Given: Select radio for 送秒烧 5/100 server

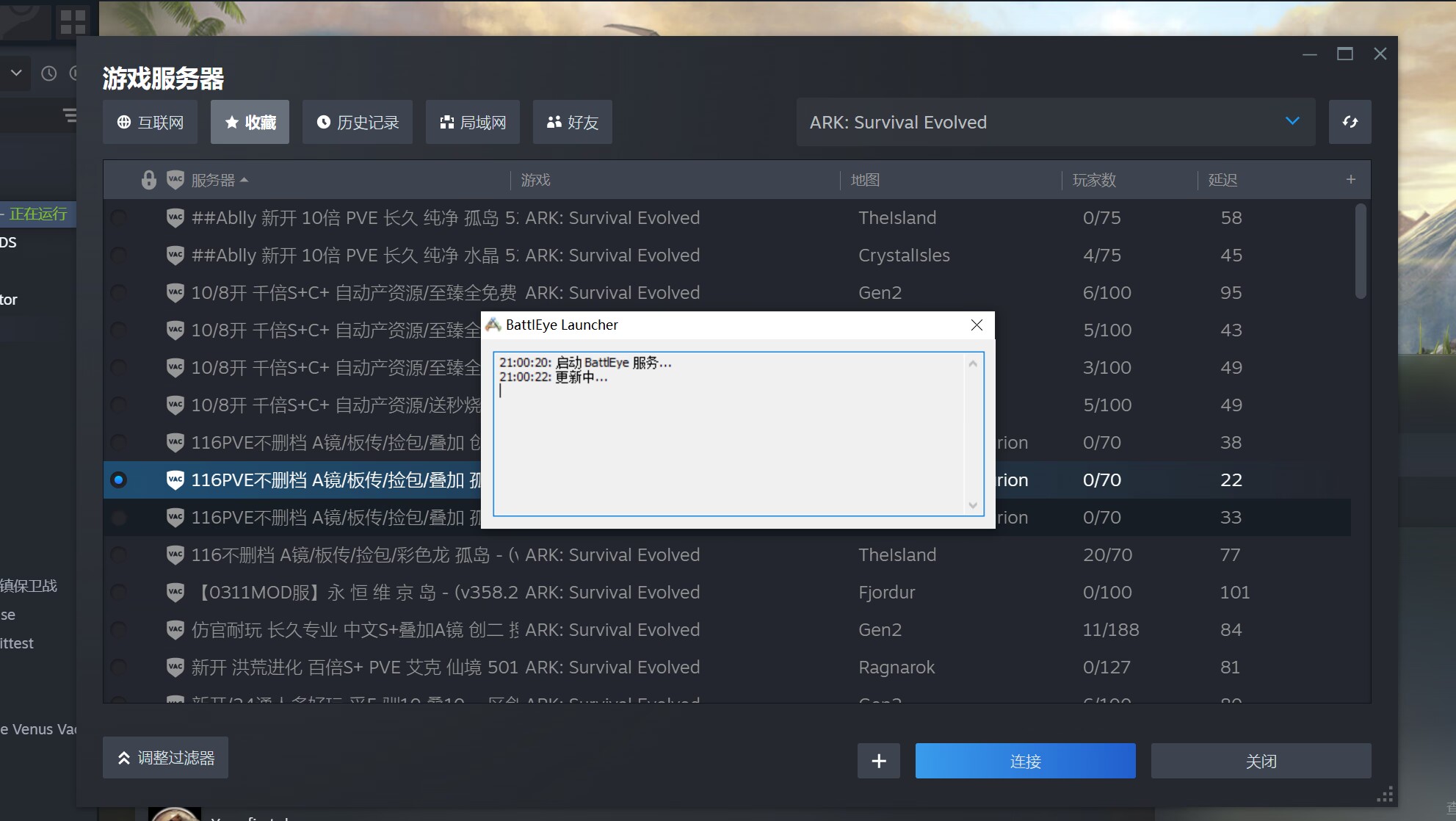Looking at the screenshot, I should (118, 405).
